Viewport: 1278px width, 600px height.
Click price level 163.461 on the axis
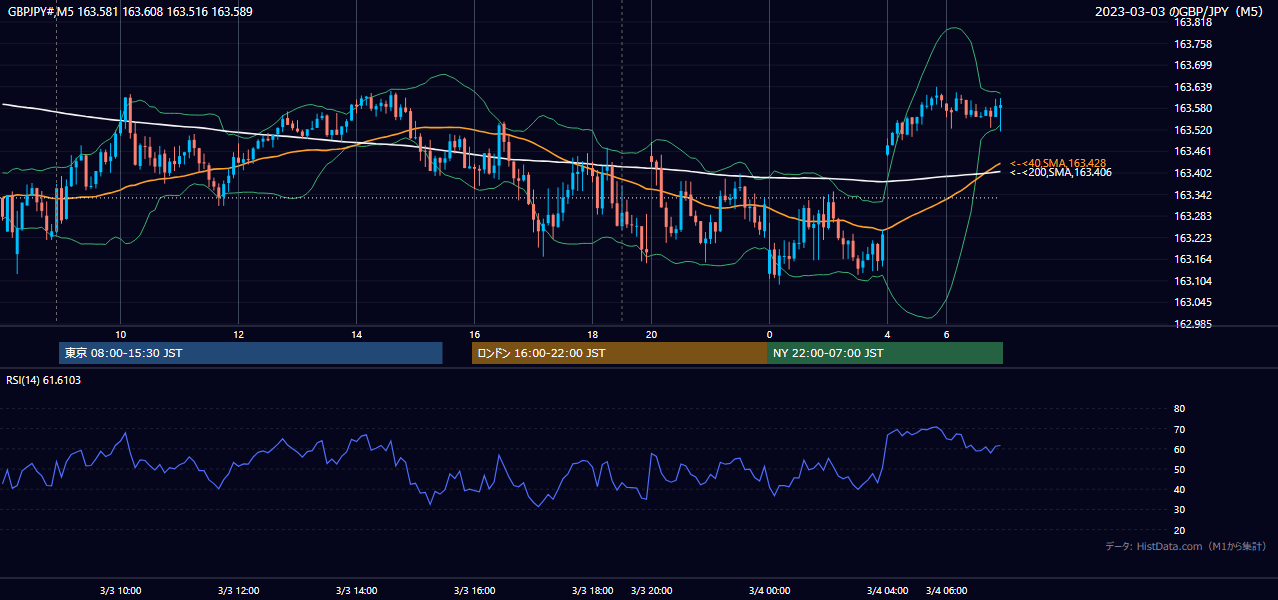tap(1193, 152)
